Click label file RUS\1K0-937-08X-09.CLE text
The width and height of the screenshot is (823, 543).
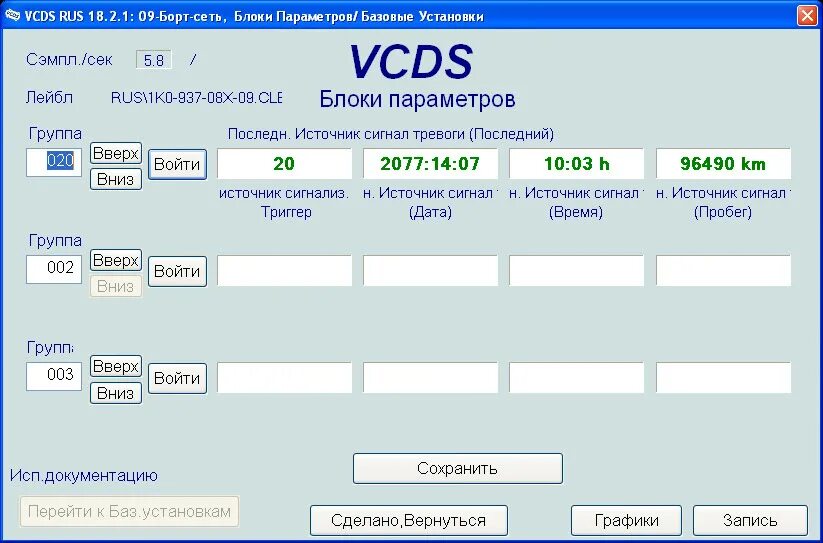(x=196, y=98)
